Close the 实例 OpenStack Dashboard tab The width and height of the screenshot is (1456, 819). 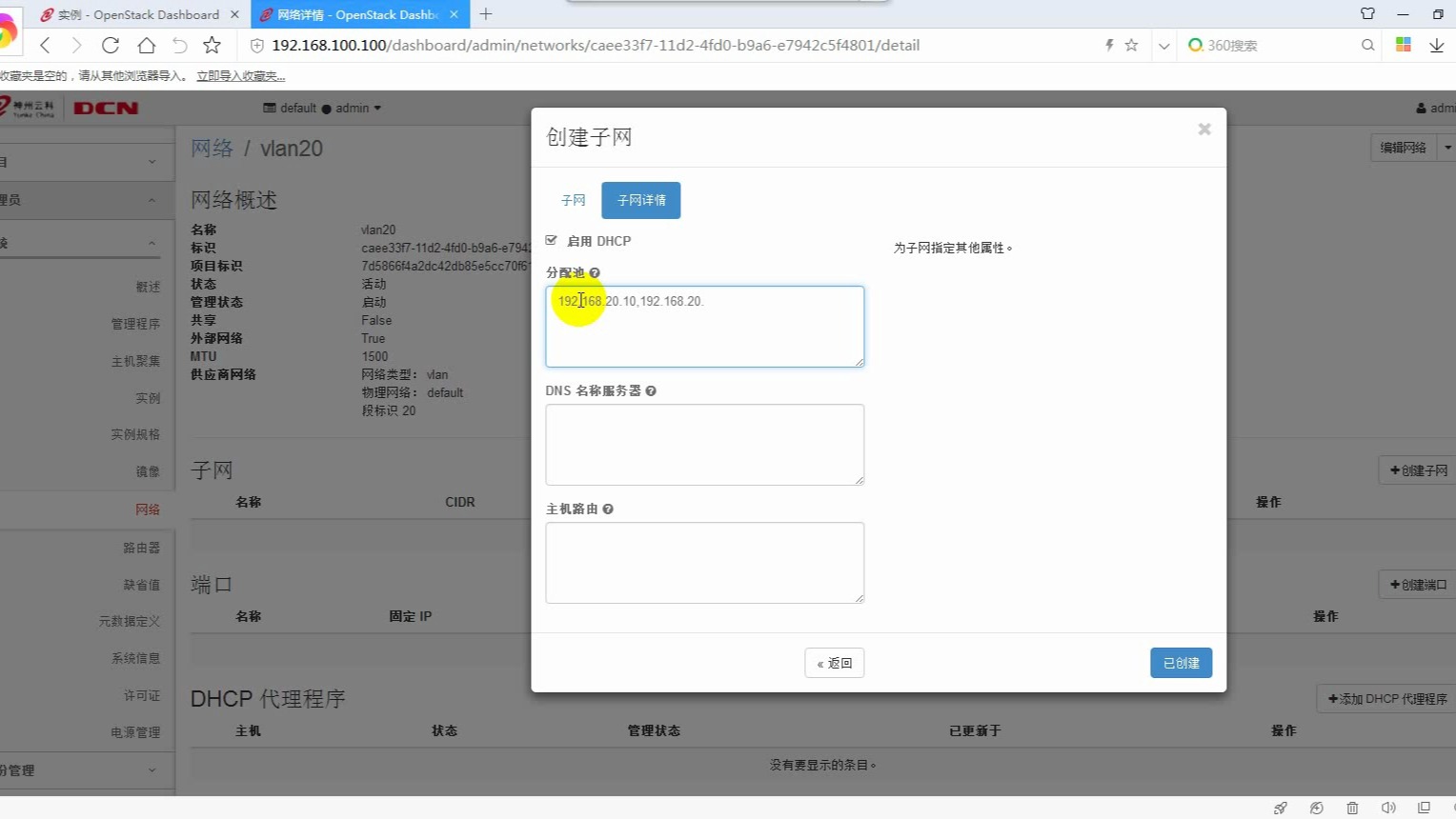234,14
